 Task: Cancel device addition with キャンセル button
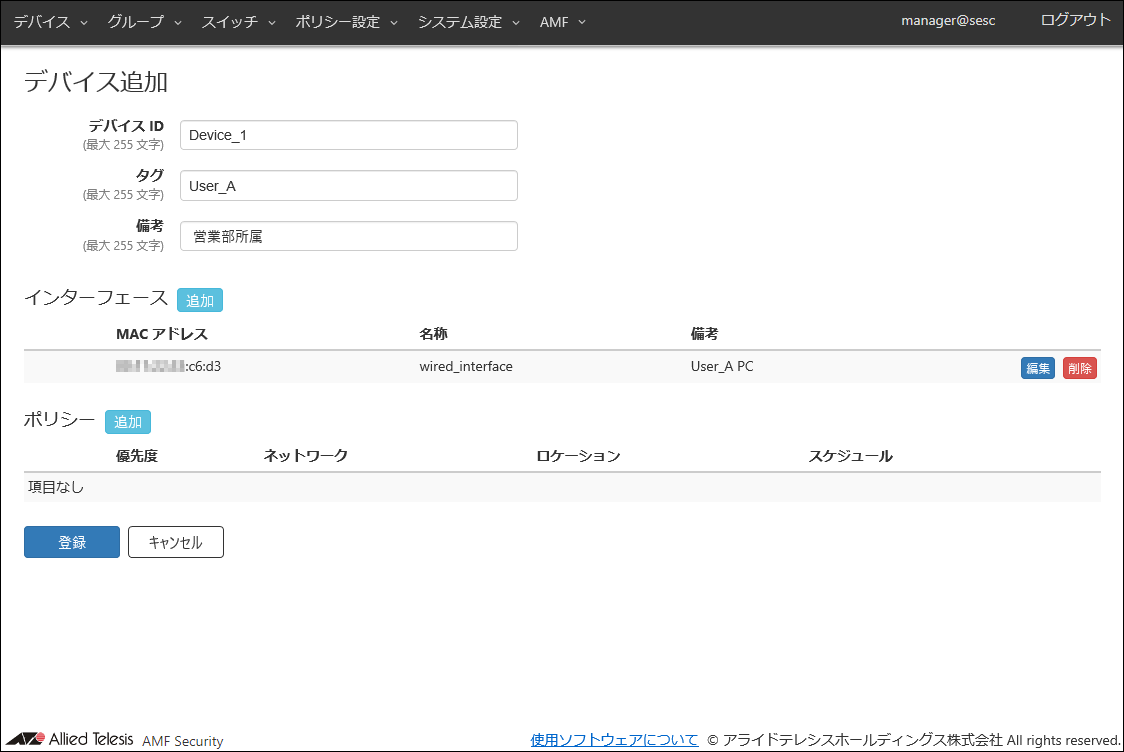coord(175,542)
